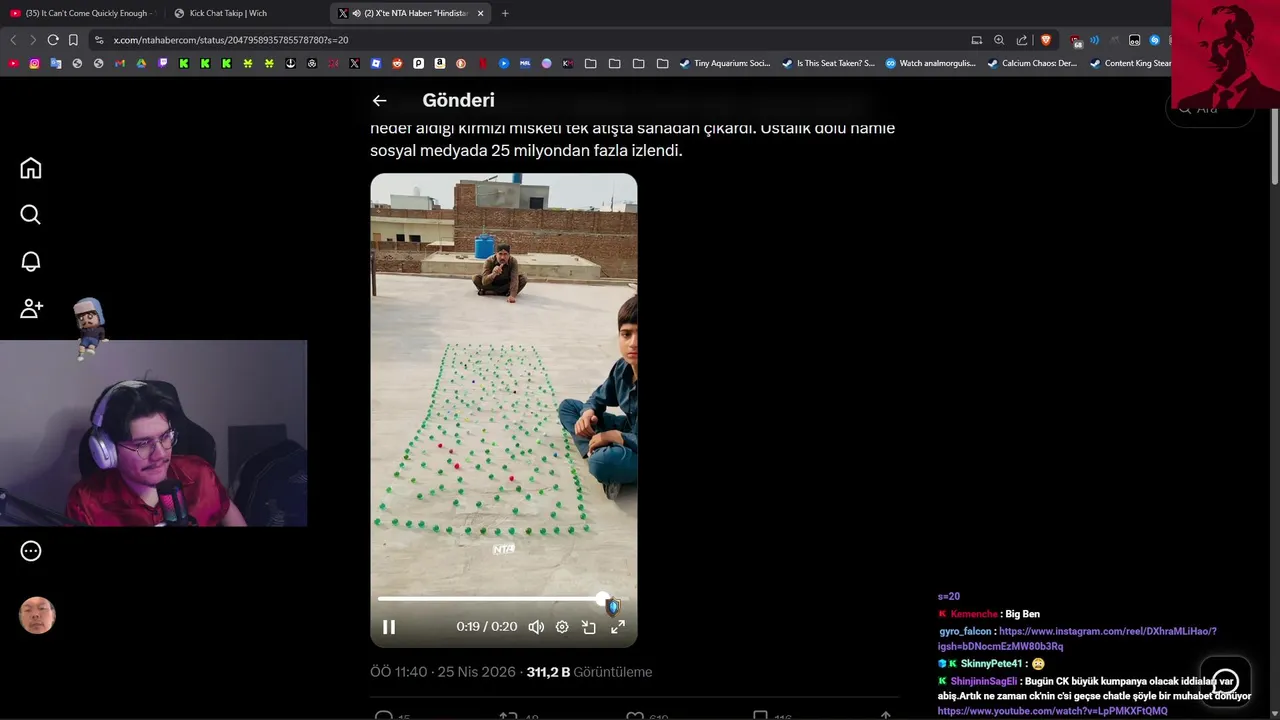Share this page from the address bar
The height and width of the screenshot is (720, 1280).
[1022, 40]
